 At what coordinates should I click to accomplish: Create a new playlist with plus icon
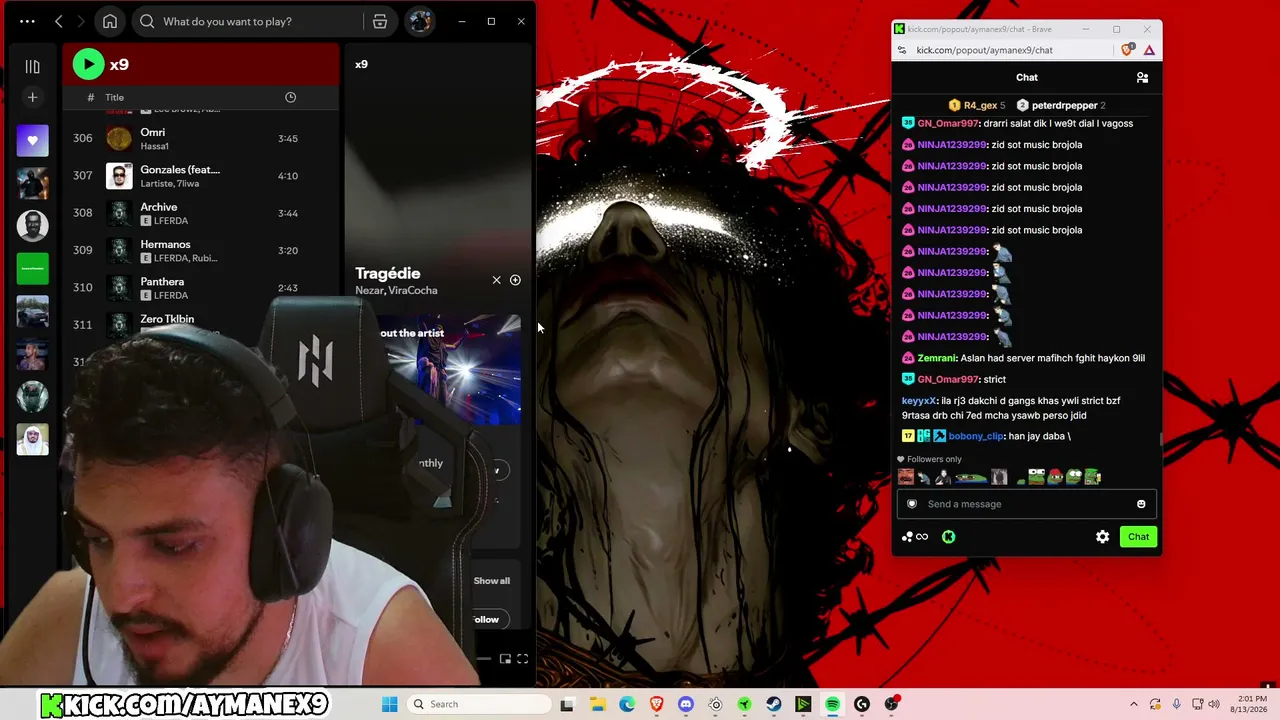click(32, 97)
